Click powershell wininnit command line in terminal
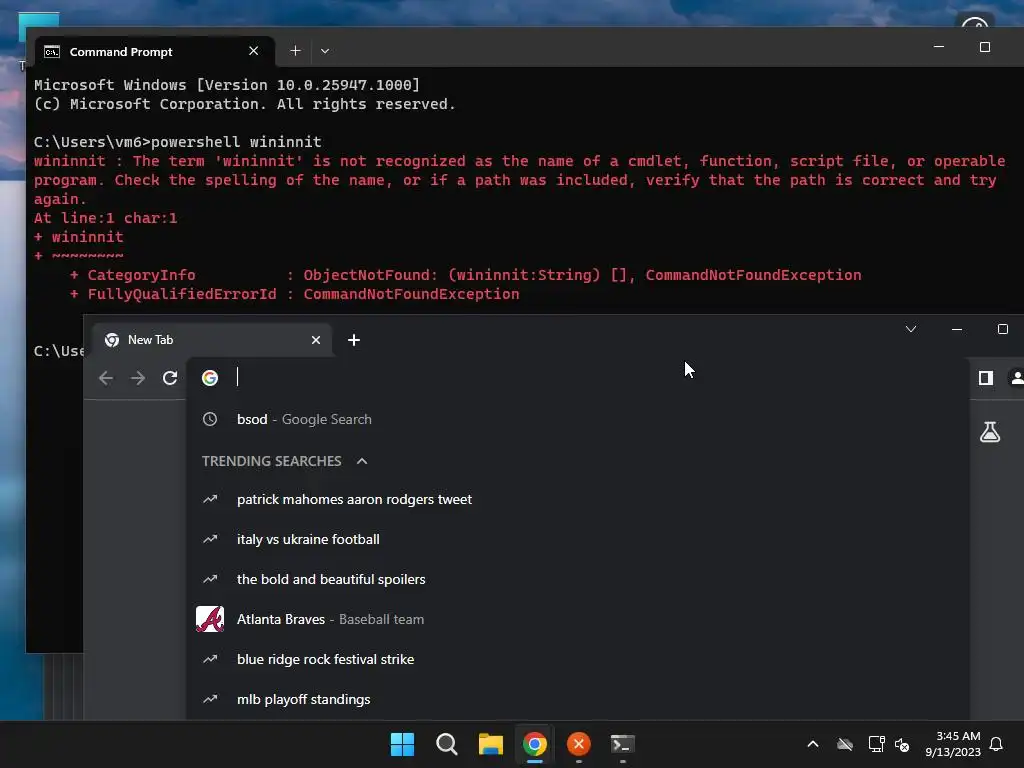The width and height of the screenshot is (1024, 768). [178, 142]
